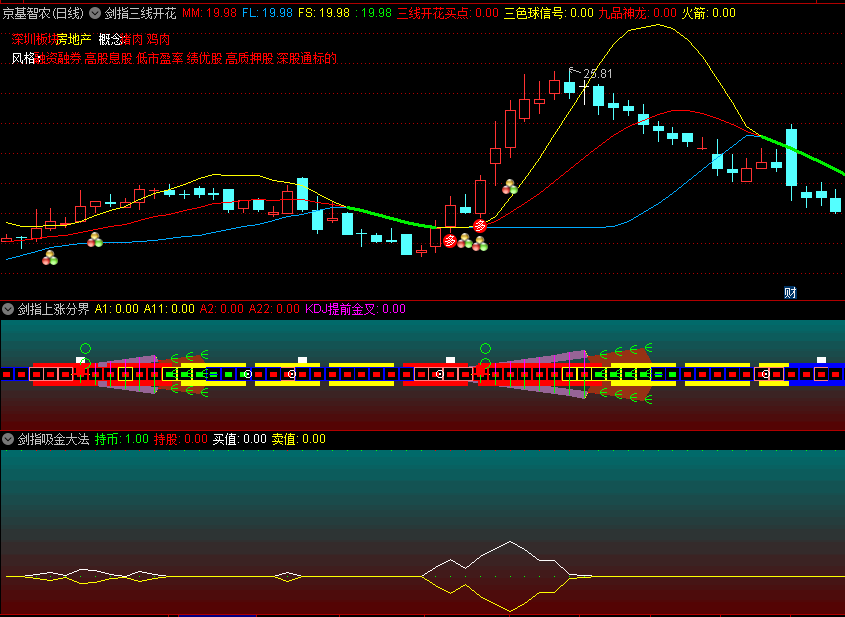This screenshot has width=845, height=617.
Task: Click the 持股: 0.00 value
Action: 181,439
